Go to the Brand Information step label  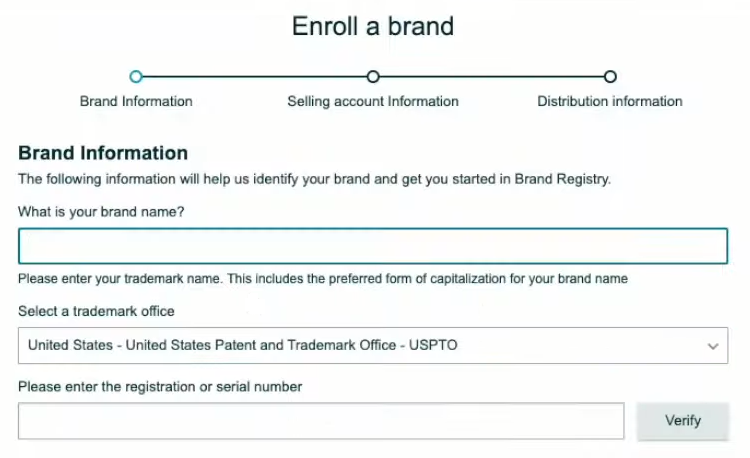pyautogui.click(x=136, y=101)
